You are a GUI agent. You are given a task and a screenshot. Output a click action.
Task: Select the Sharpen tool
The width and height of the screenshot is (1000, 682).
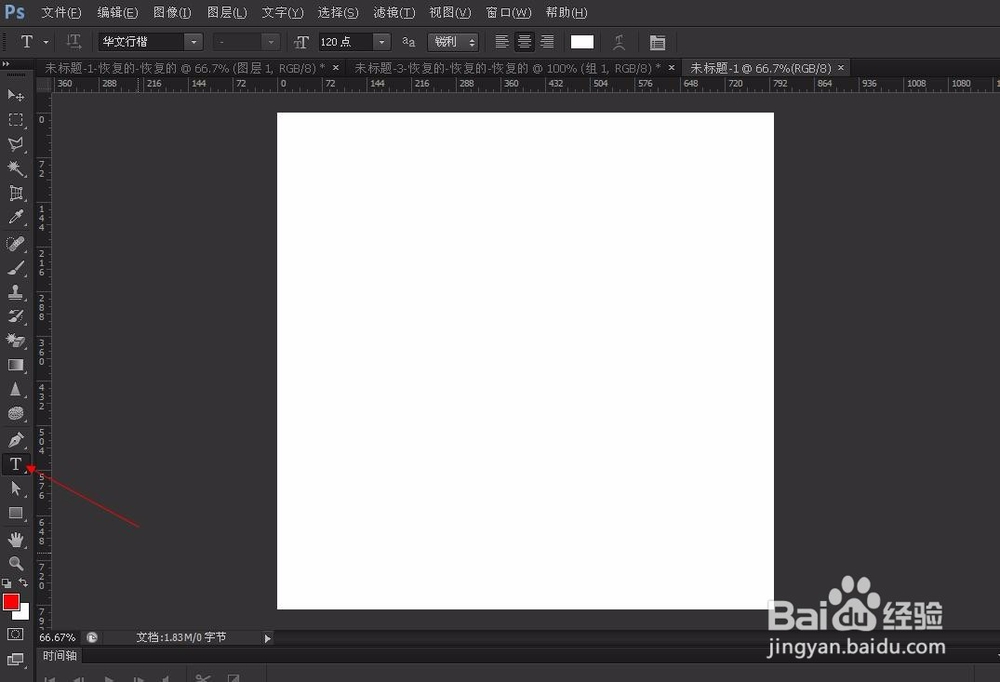[16, 389]
